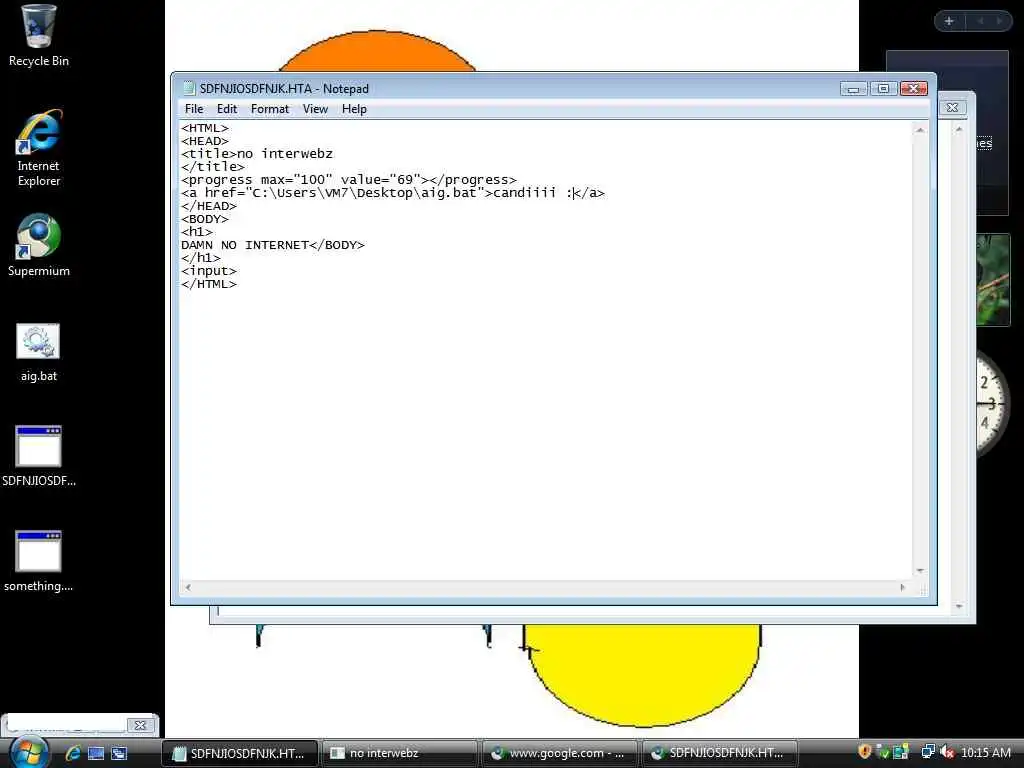This screenshot has height=768, width=1024.
Task: Select the aig.bat file icon
Action: pos(39,353)
